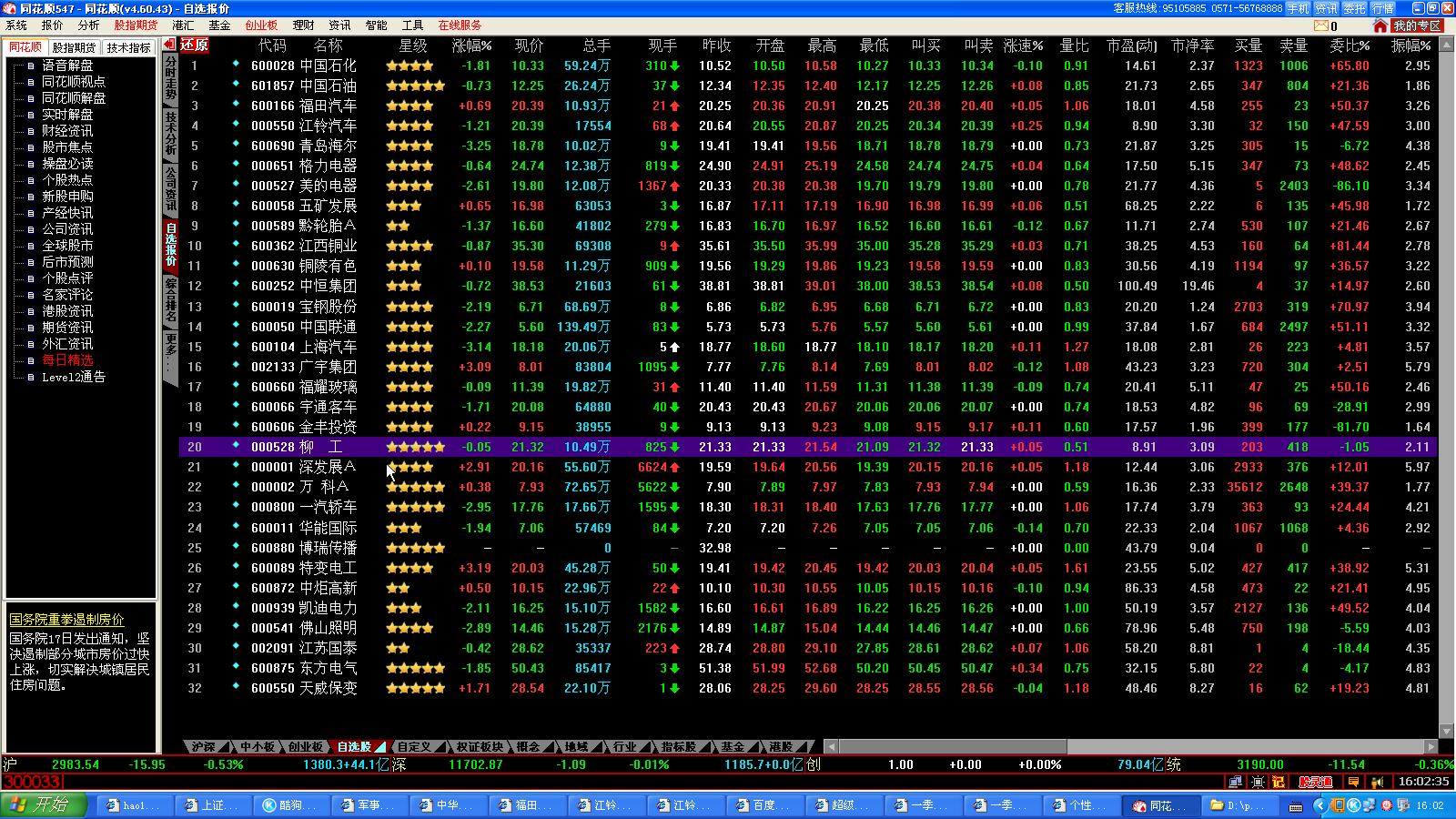The height and width of the screenshot is (819, 1456).
Task: Click the Windows 开始 start button
Action: click(x=44, y=805)
